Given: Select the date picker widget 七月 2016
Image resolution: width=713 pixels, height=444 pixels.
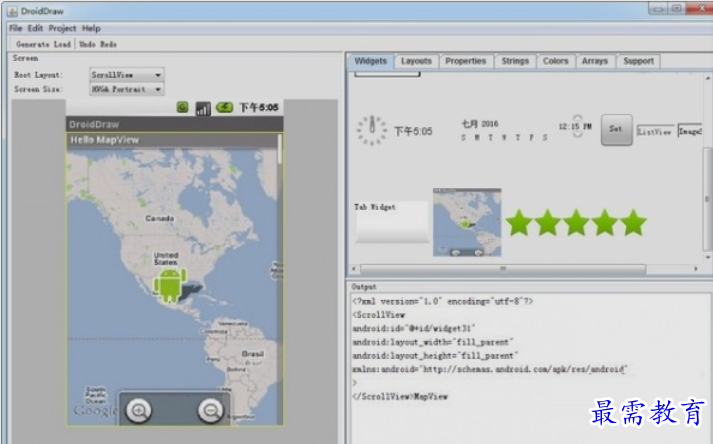Looking at the screenshot, I should point(504,130).
